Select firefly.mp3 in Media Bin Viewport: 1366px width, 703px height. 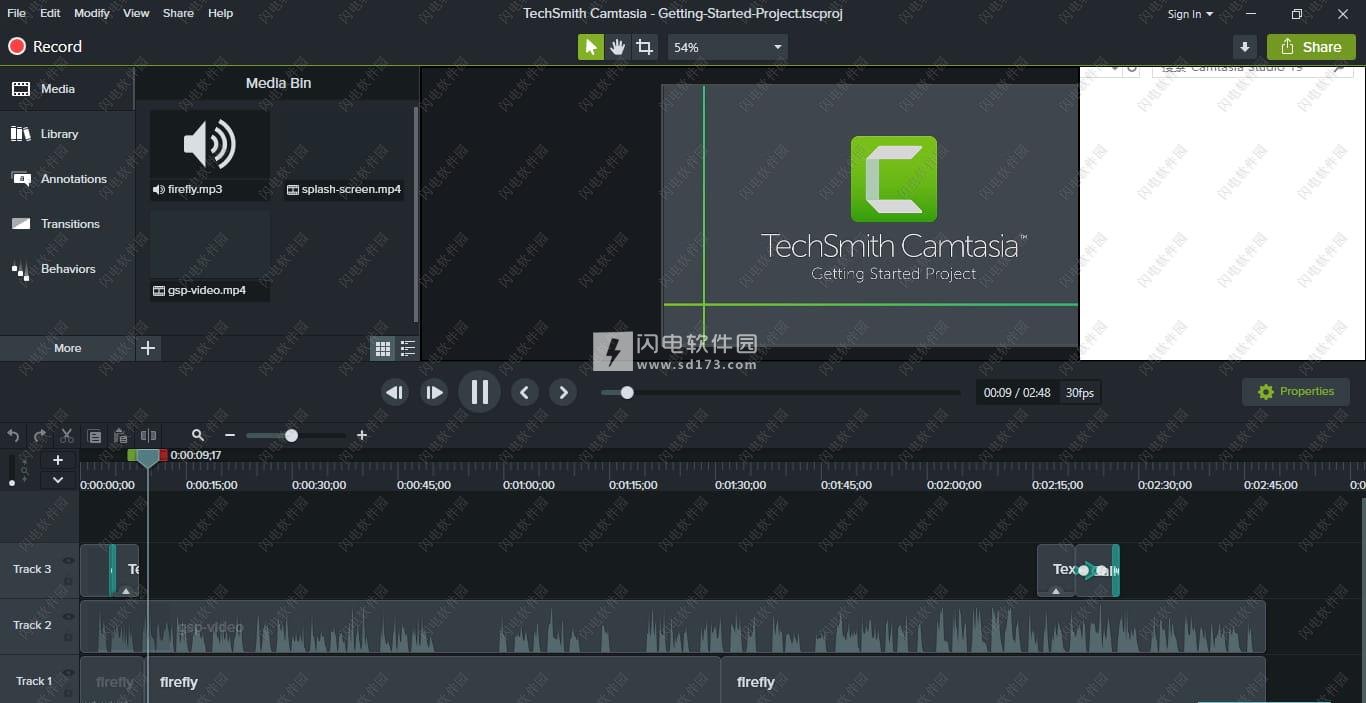(210, 155)
